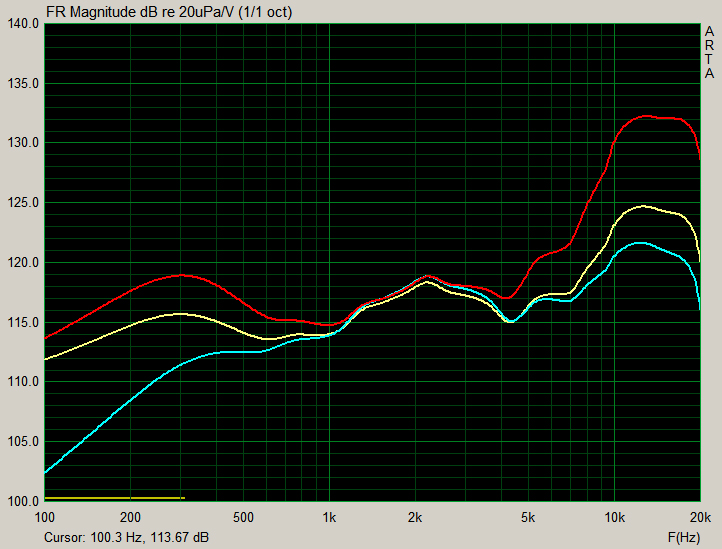Viewport: 722px width, 549px height.
Task: Click the '105.0' Y-axis label
Action: click(x=23, y=442)
